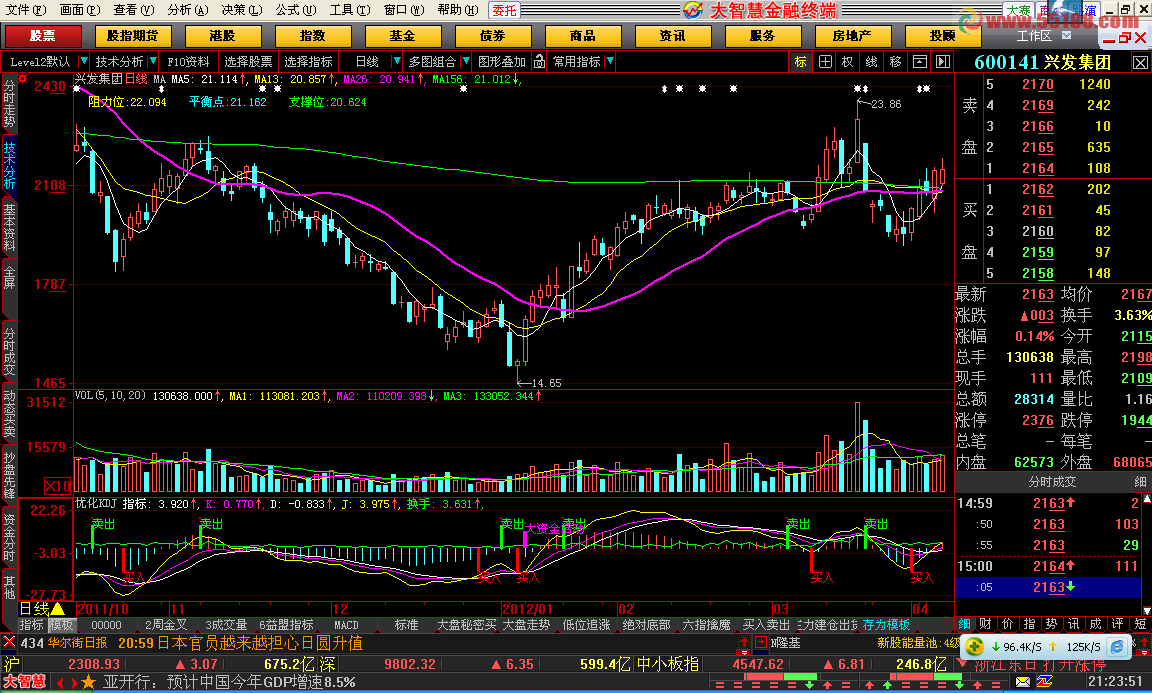Select the 线 line drawing tool
Screen dimensions: 1152x693
871,62
